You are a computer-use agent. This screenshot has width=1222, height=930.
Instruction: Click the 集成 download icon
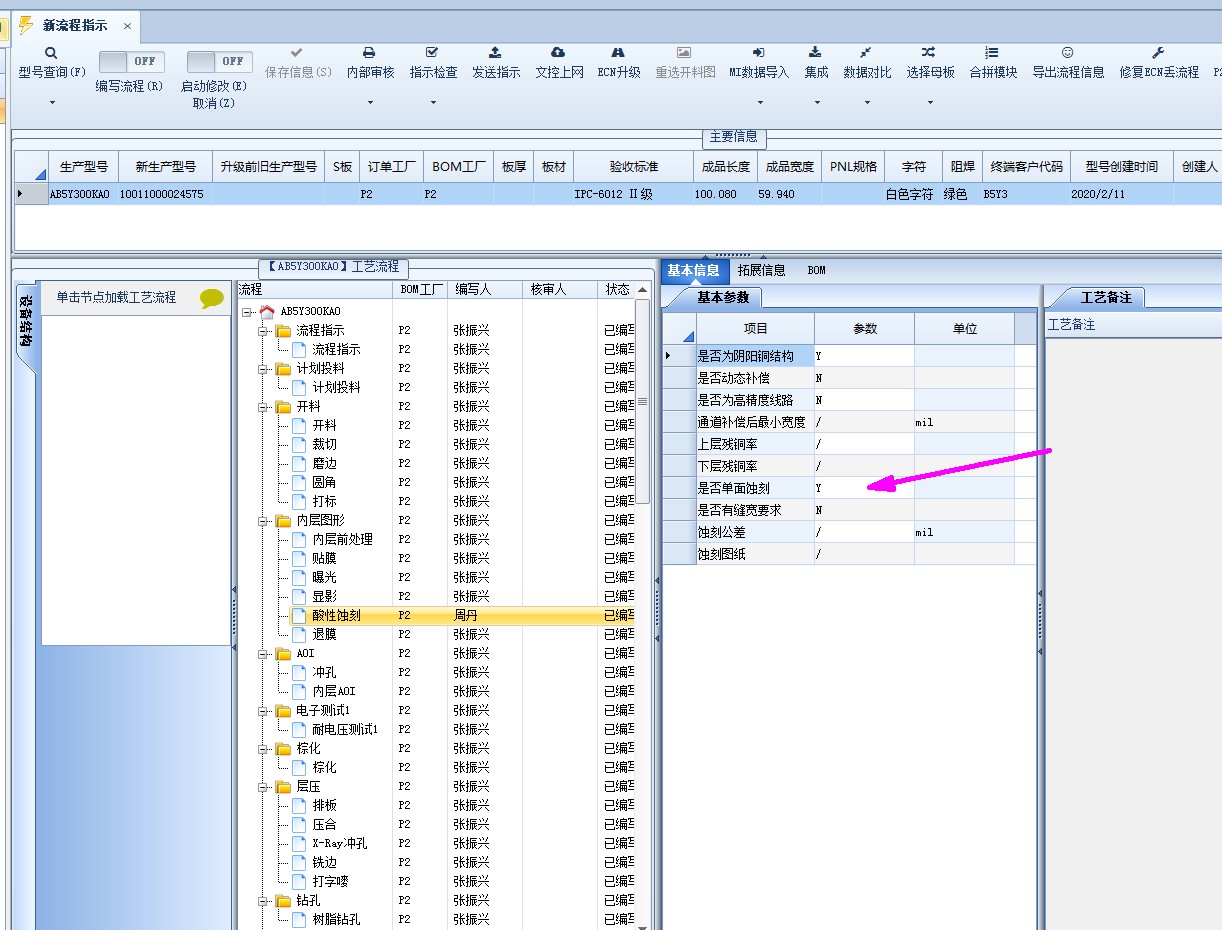coord(816,53)
